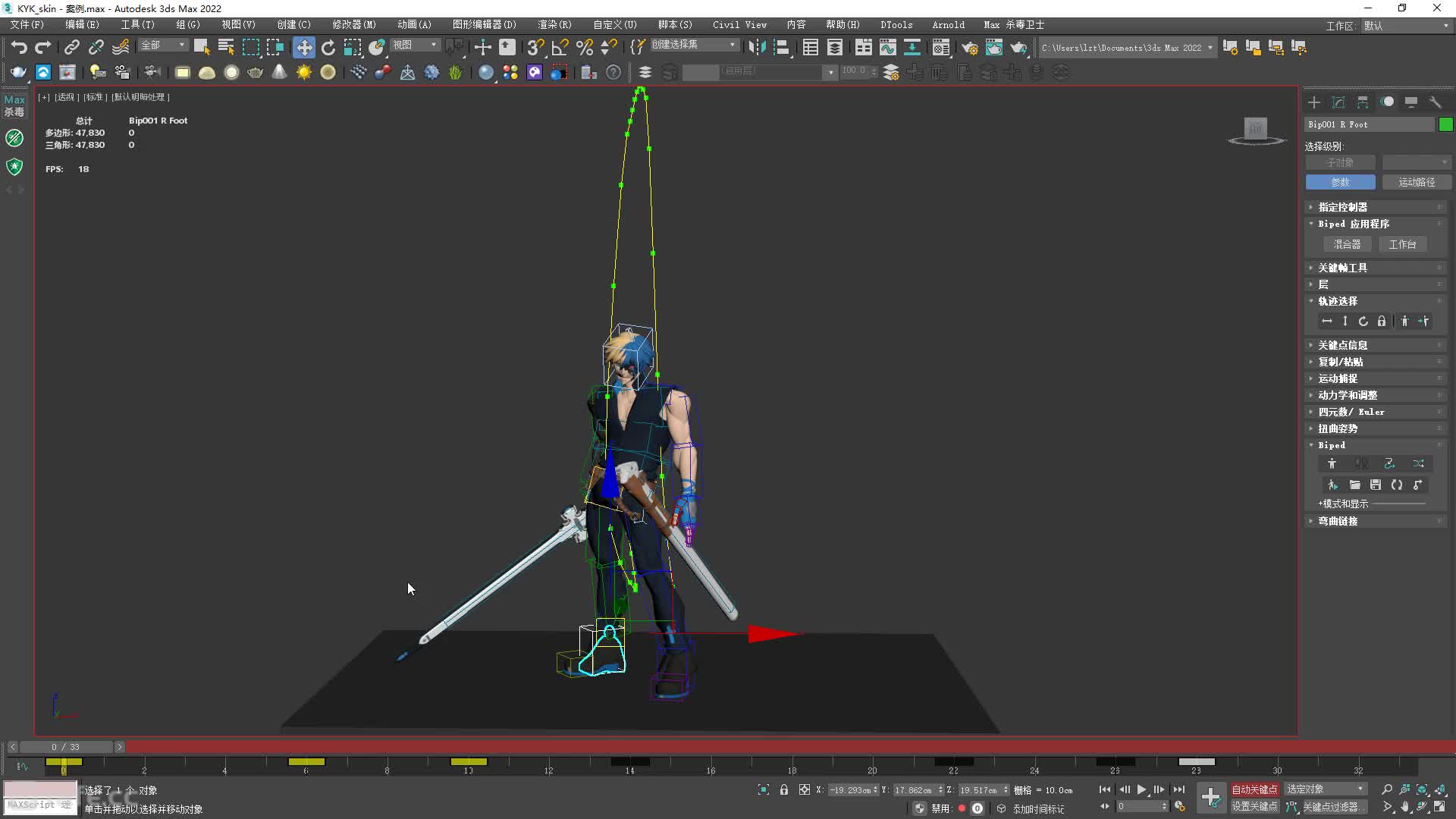Open the reference coordinate system dropdown (视图)
Image resolution: width=1456 pixels, height=819 pixels.
coord(415,45)
